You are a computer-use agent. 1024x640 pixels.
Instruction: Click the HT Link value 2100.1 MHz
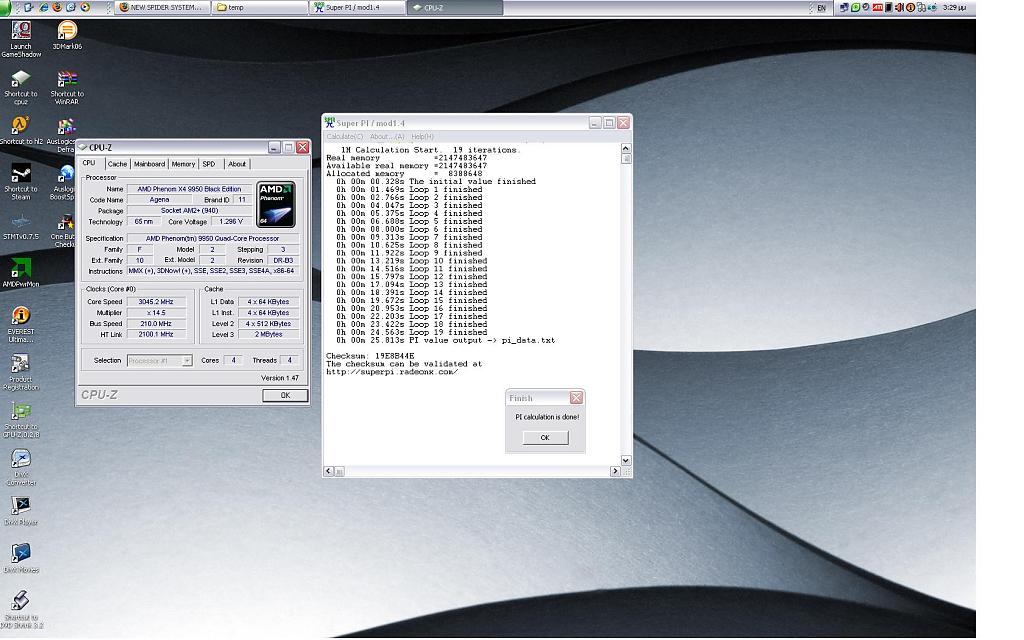click(x=155, y=334)
